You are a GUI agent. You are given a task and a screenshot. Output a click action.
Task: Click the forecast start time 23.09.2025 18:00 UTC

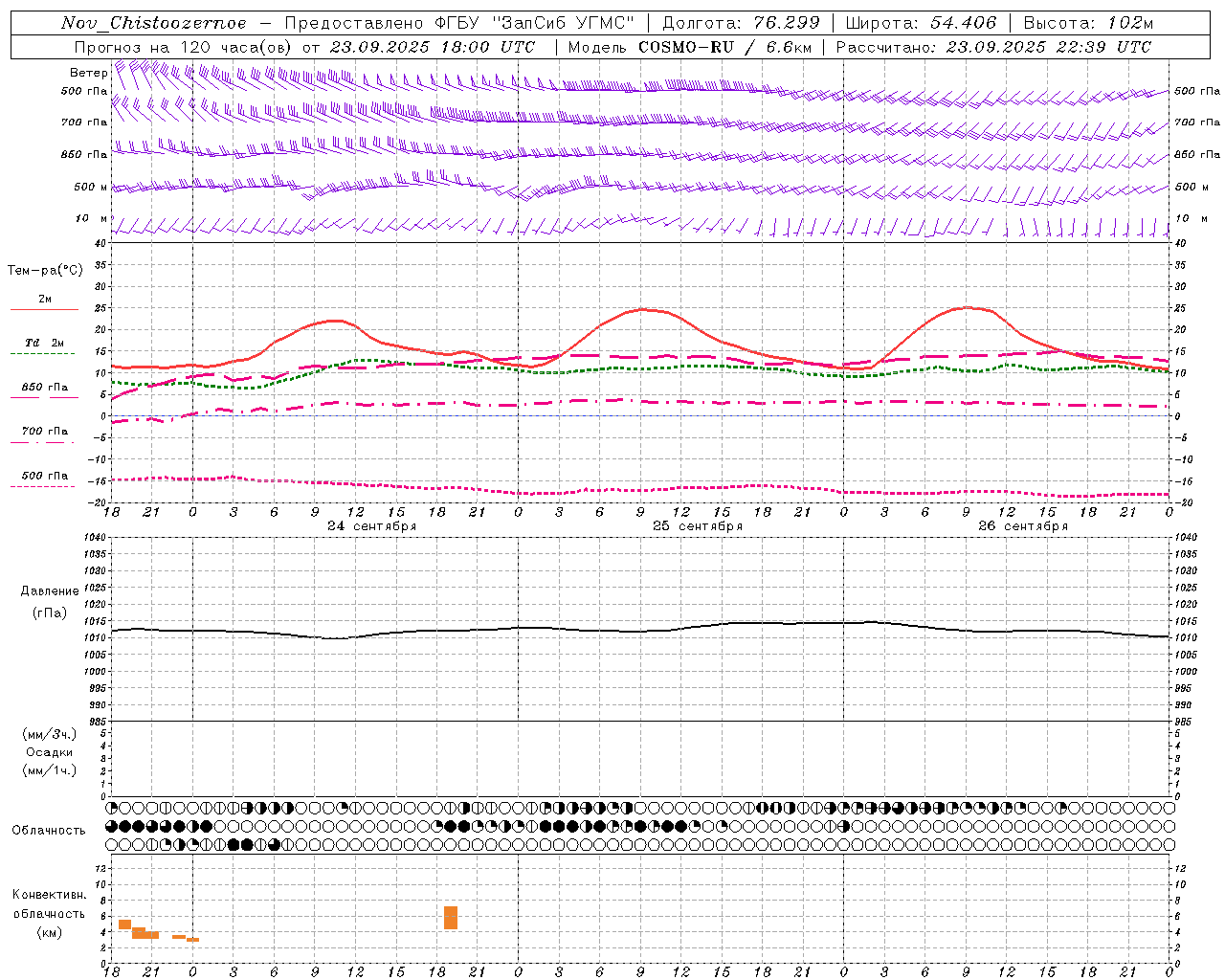(433, 47)
